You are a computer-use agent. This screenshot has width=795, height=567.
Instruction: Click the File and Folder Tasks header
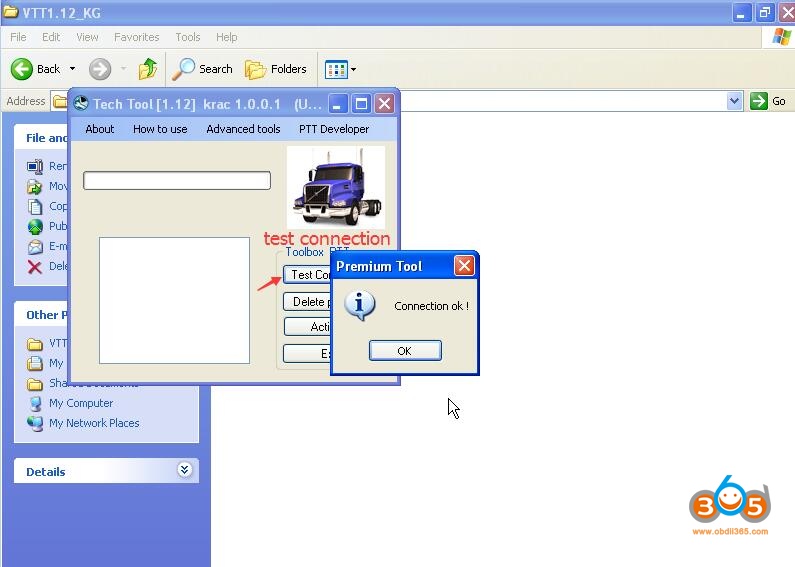(x=42, y=137)
